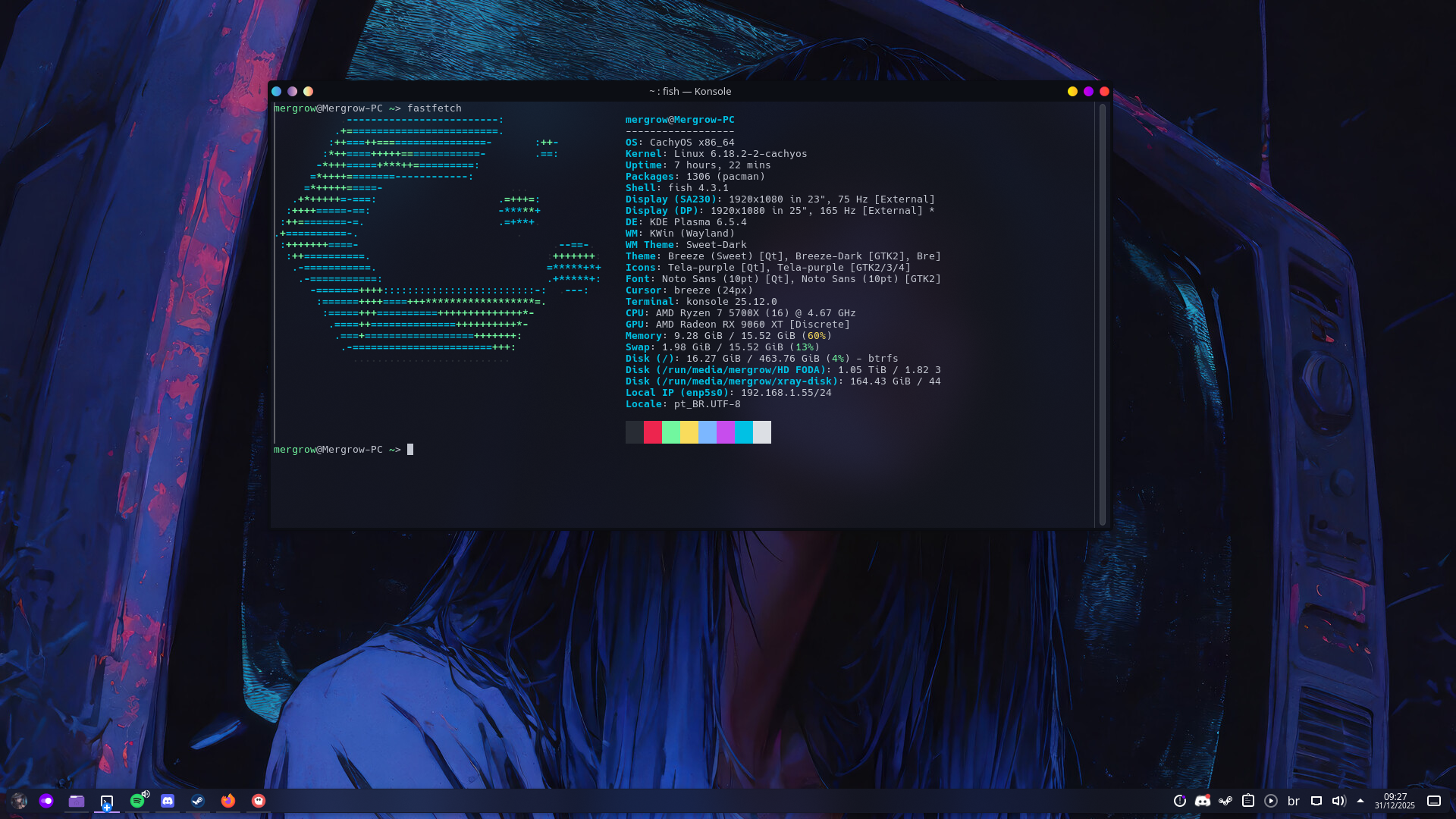Open the Discord tray icon with notification
The height and width of the screenshot is (819, 1456).
[x=1203, y=801]
